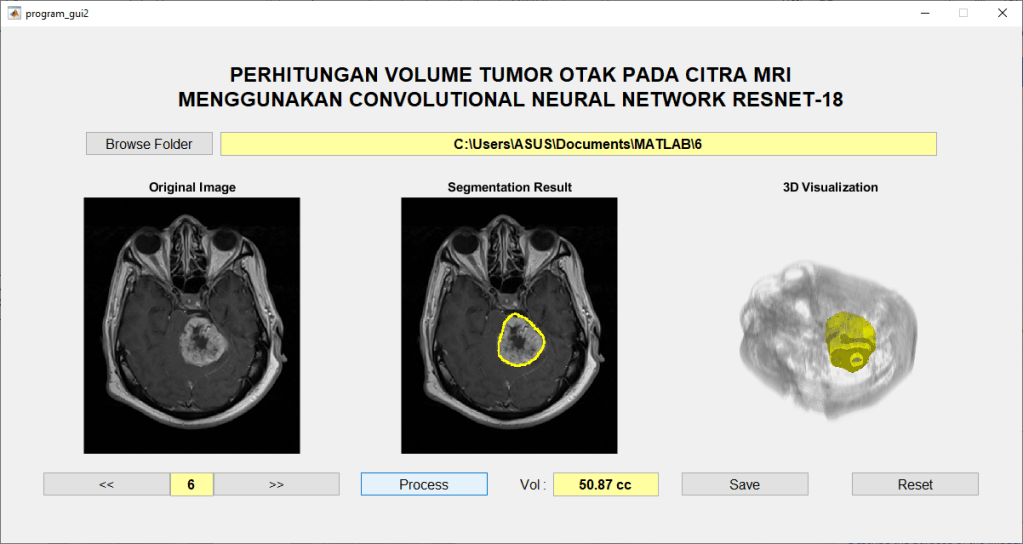Go to next slice with >> button
Viewport: 1023px width, 544px height.
point(277,484)
